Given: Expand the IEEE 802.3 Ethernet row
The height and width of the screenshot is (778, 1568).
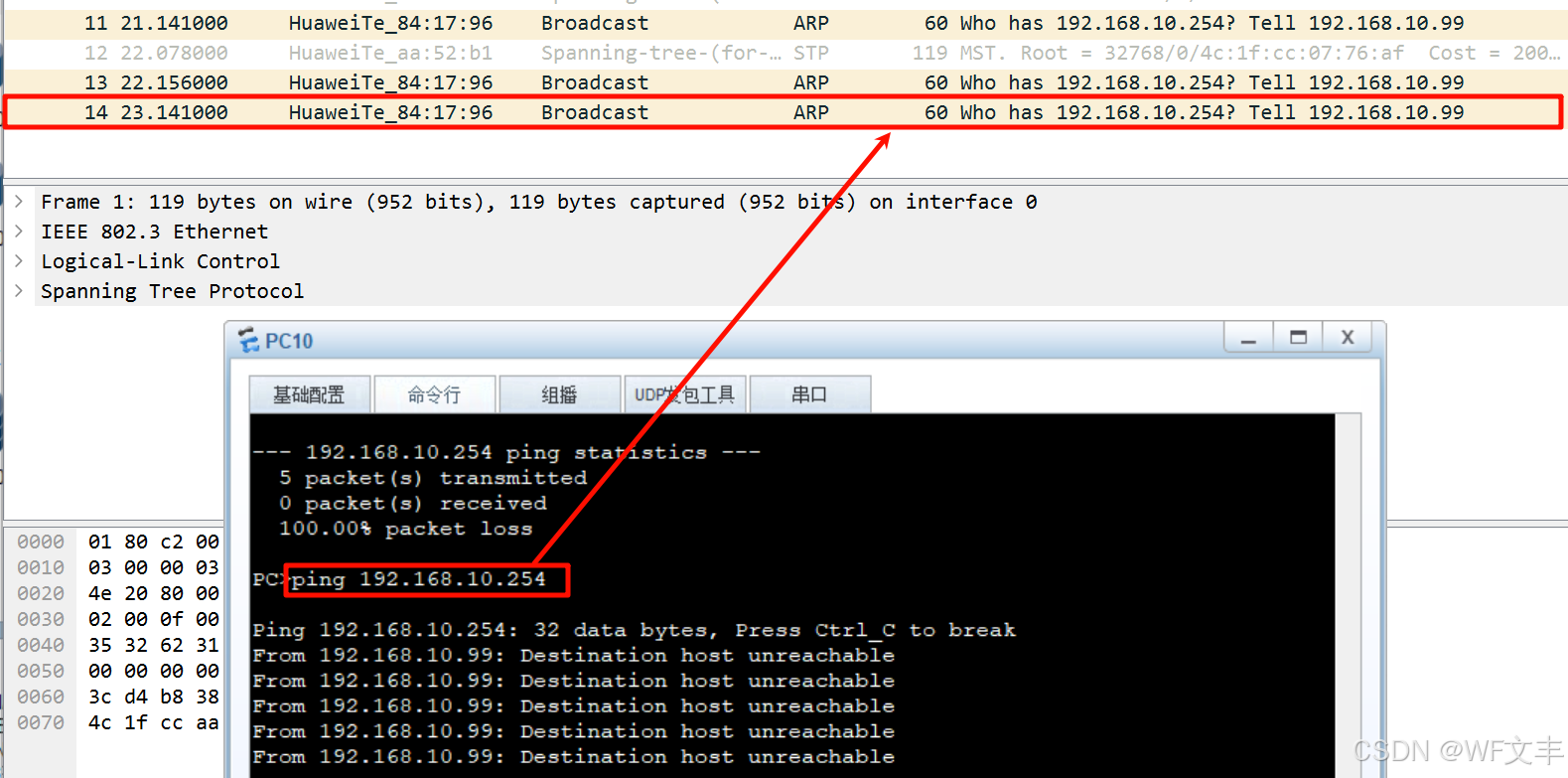Looking at the screenshot, I should tap(19, 232).
